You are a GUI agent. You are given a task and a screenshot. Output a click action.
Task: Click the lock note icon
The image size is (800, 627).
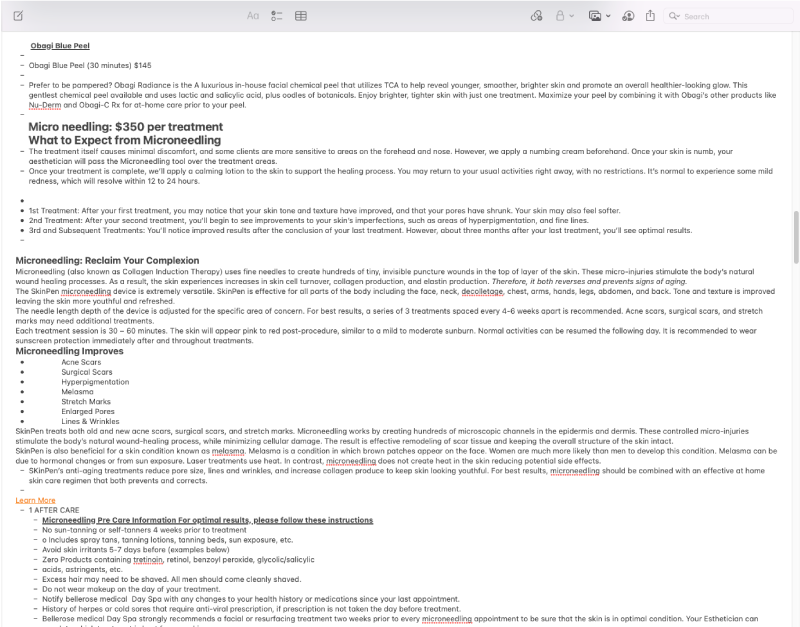560,16
